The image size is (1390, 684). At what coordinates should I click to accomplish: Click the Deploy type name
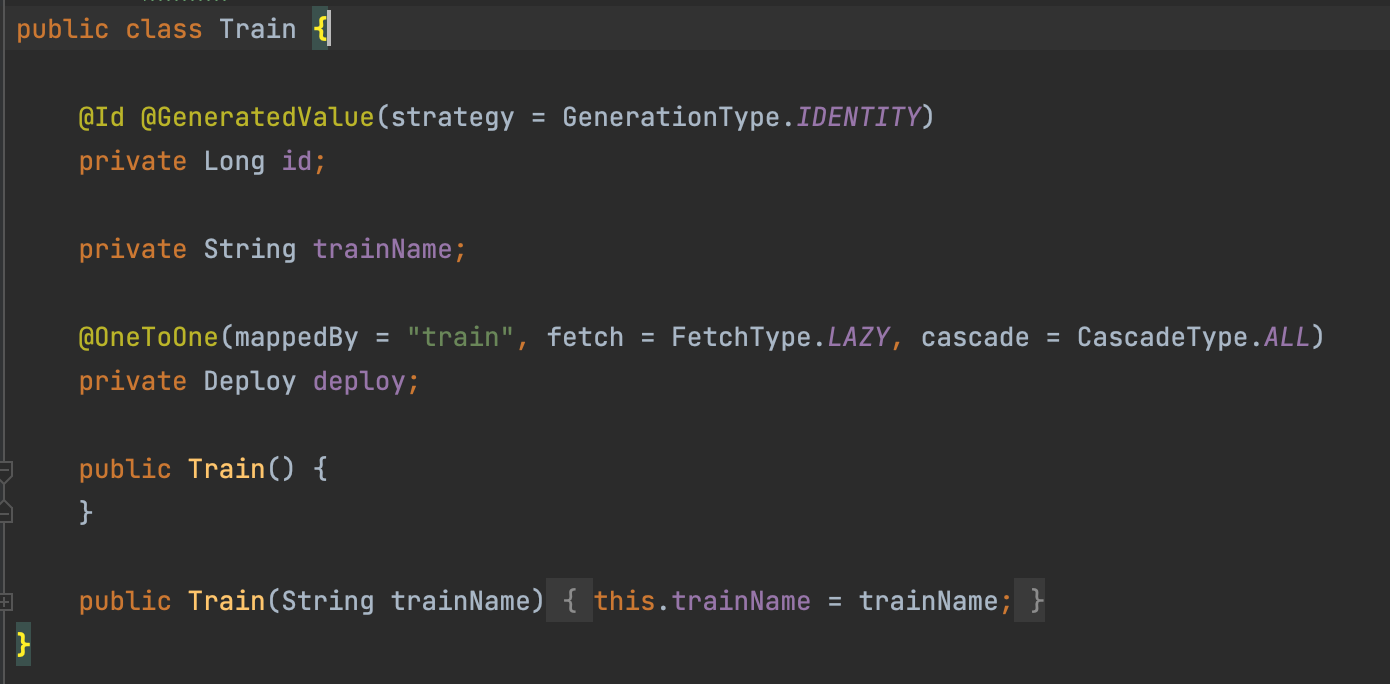pyautogui.click(x=250, y=381)
